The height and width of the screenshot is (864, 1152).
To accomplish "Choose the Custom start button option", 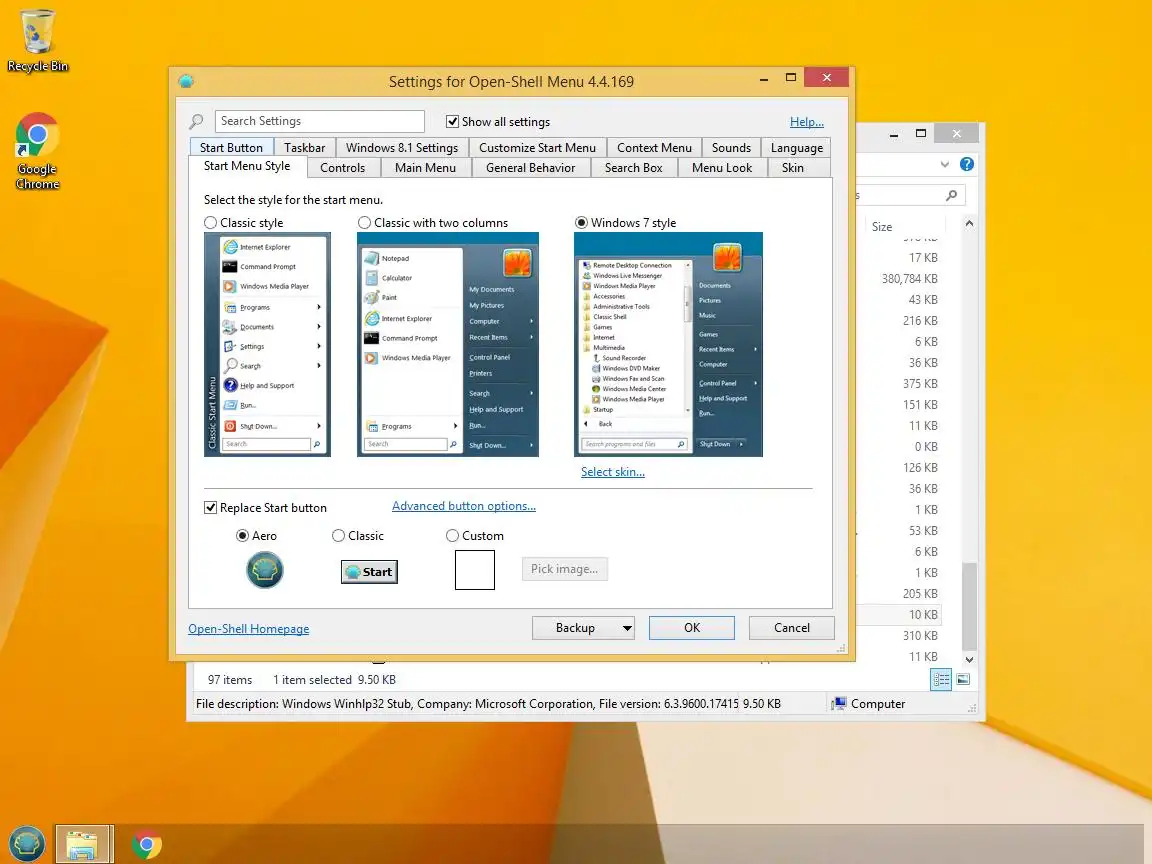I will click(x=453, y=536).
